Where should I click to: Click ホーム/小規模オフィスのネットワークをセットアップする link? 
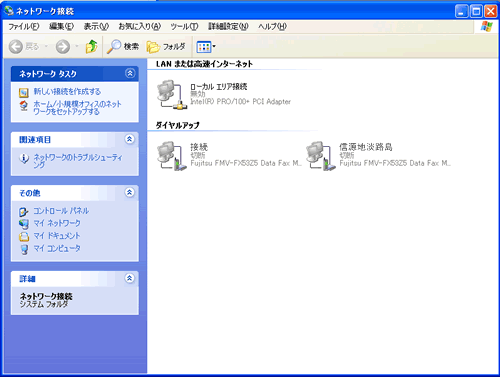click(77, 108)
